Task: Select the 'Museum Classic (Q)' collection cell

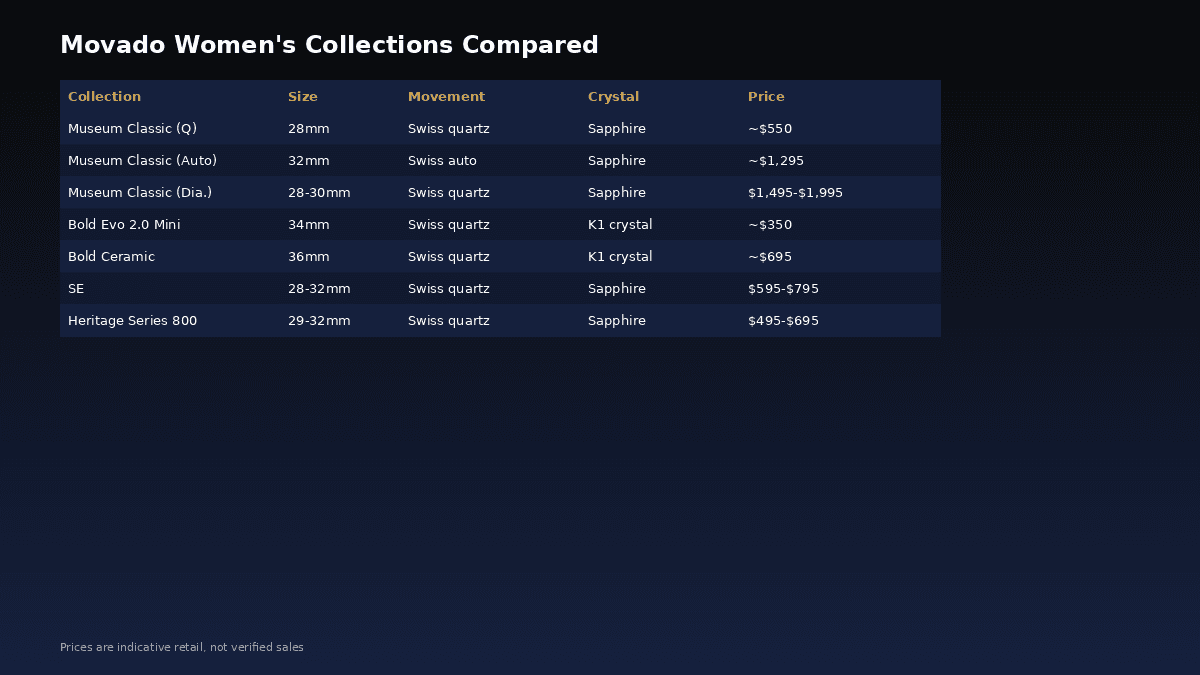Action: pyautogui.click(x=132, y=129)
